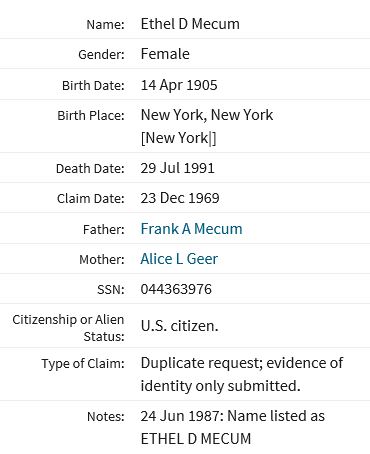This screenshot has width=370, height=454.
Task: Open the Frank A Mecum father link
Action: [x=191, y=229]
